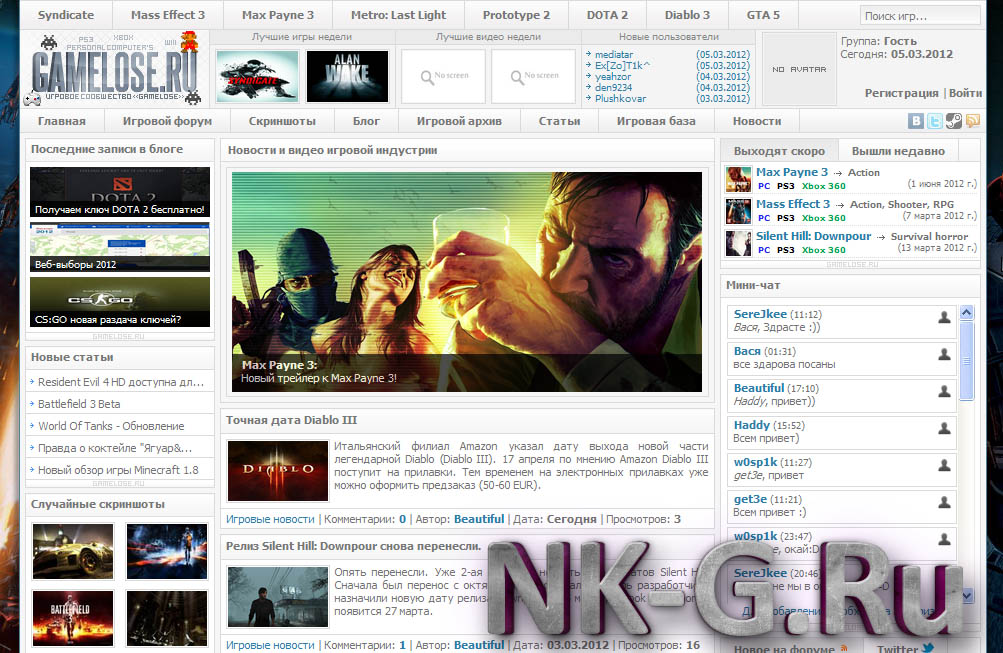Click the GAMELOSE.RU site logo
The height and width of the screenshot is (653, 1003).
coord(114,70)
